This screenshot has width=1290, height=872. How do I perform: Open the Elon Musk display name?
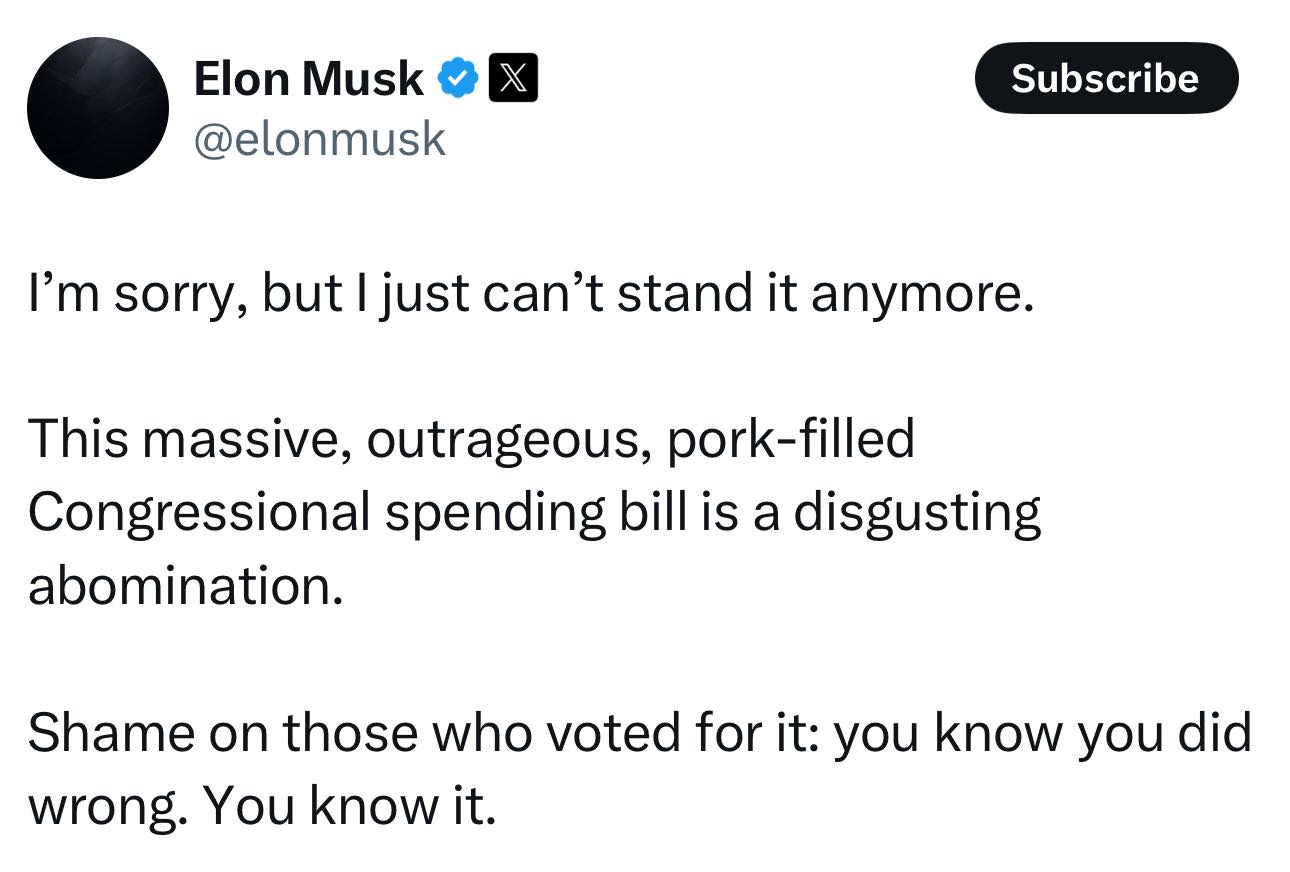coord(308,79)
